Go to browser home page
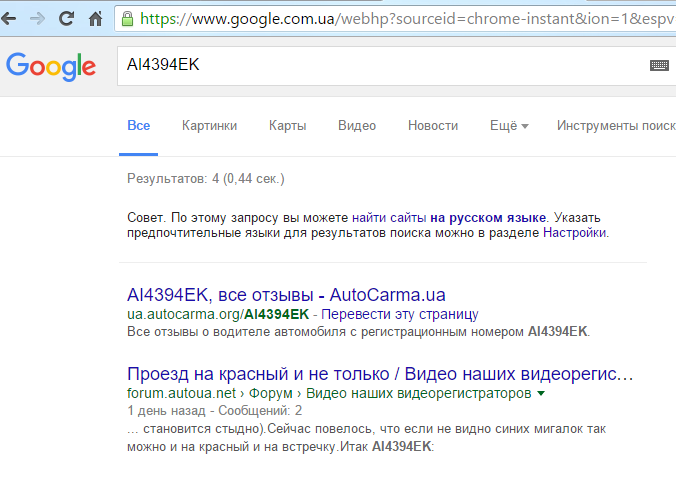 coord(96,18)
